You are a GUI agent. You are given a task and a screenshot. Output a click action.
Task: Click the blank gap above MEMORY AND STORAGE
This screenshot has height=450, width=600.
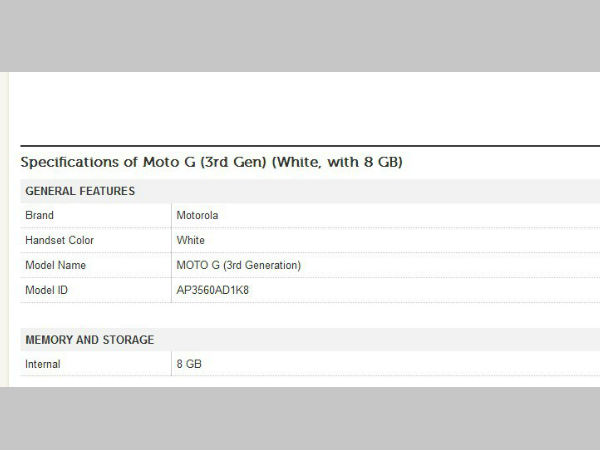300,315
